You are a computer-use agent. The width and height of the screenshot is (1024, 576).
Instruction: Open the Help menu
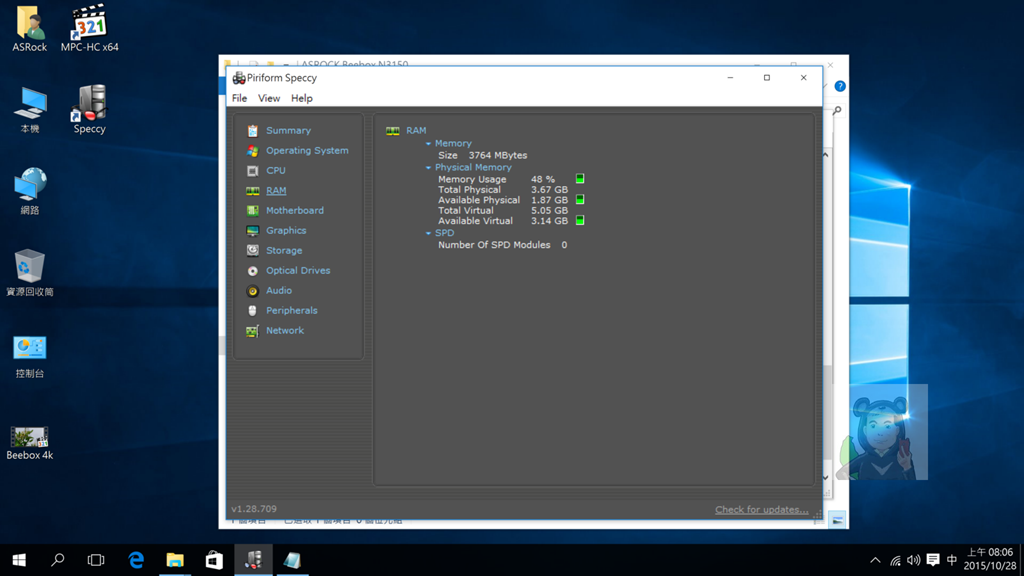coord(301,98)
